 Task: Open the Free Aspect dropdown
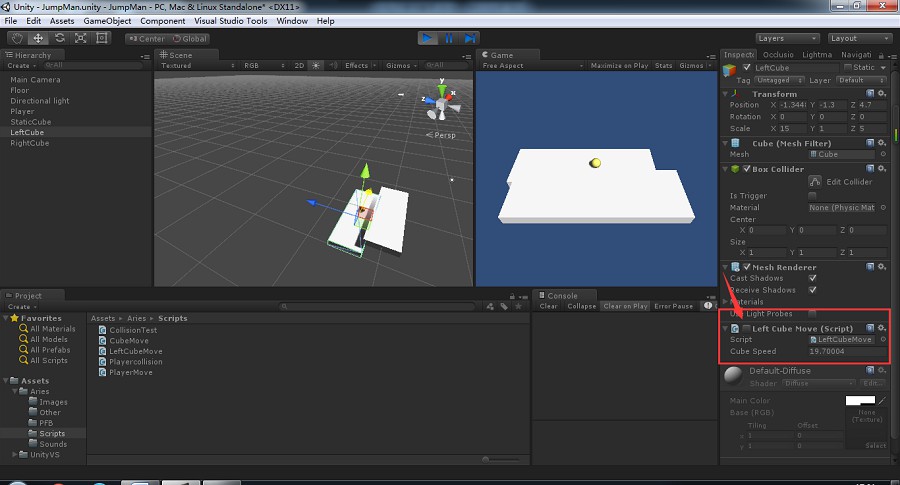point(532,65)
